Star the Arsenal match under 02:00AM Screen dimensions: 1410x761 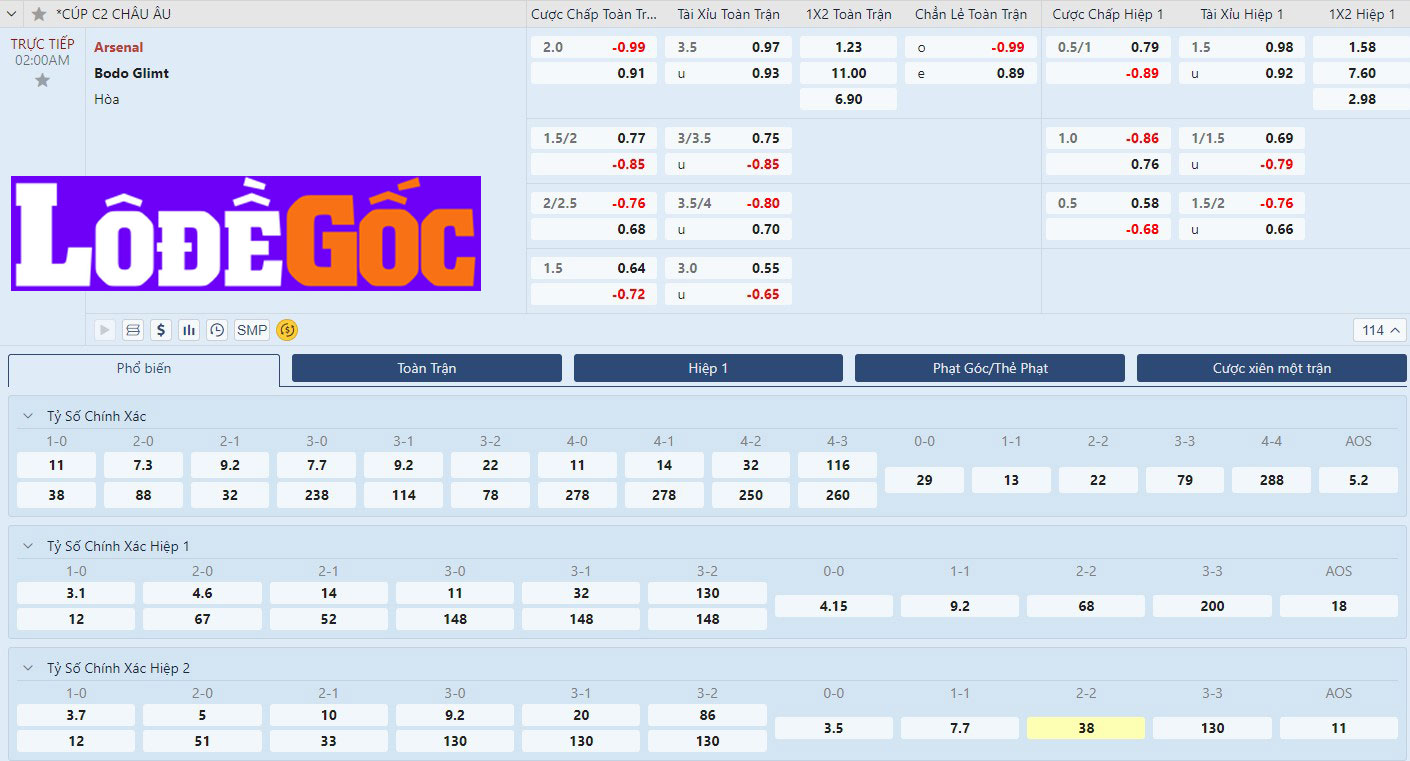pos(42,80)
